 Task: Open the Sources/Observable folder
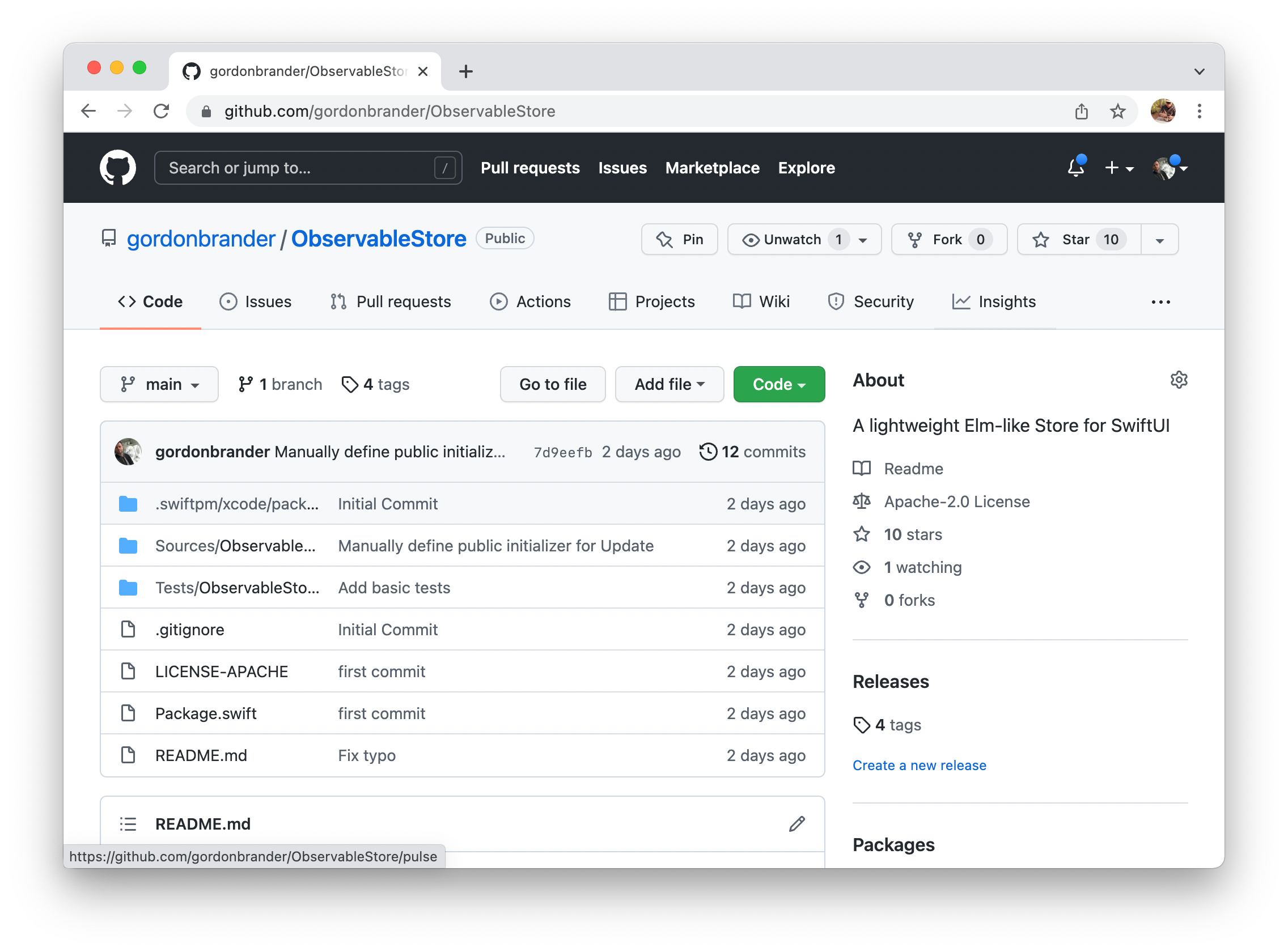[x=235, y=546]
